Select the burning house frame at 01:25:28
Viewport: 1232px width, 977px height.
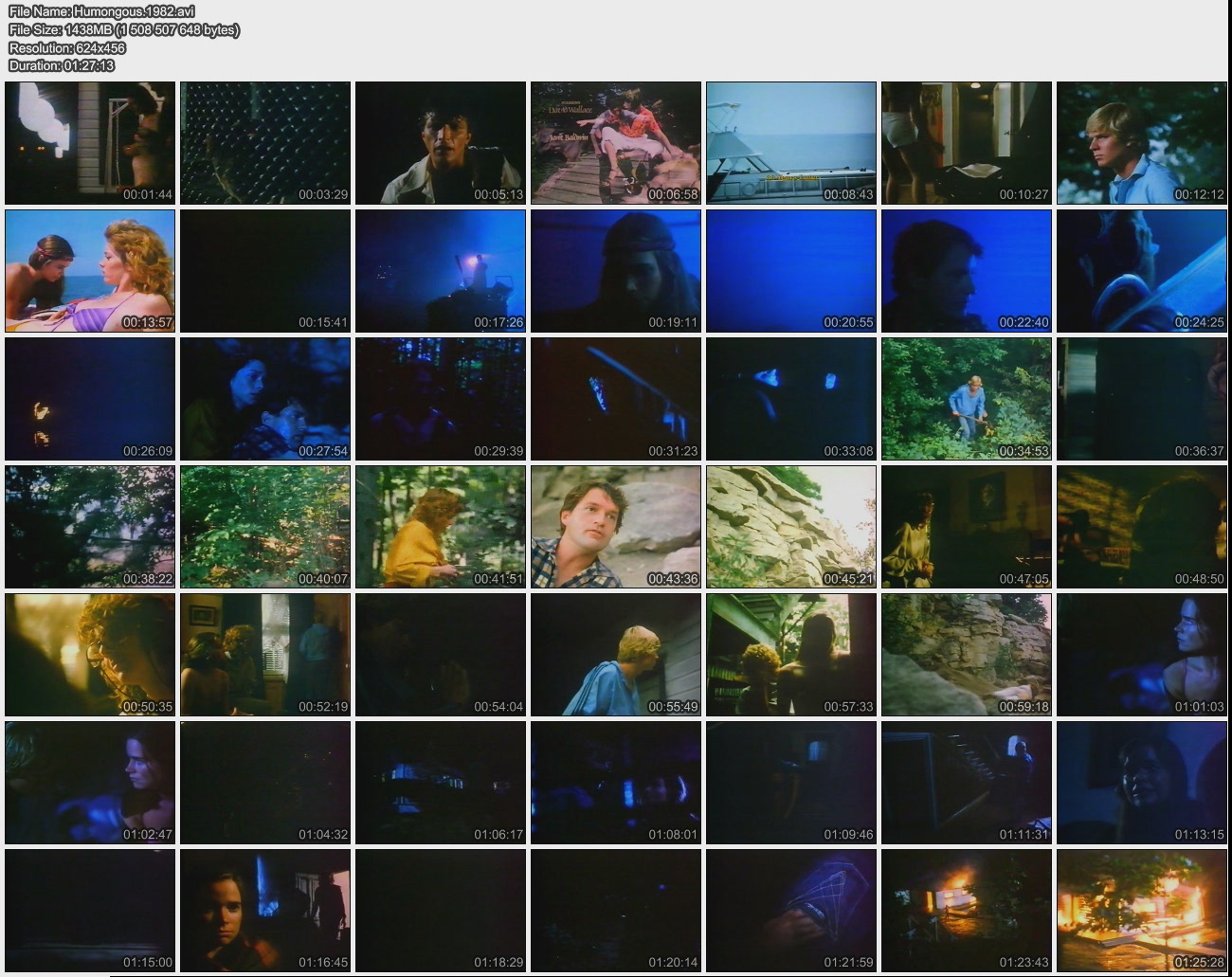(1142, 911)
